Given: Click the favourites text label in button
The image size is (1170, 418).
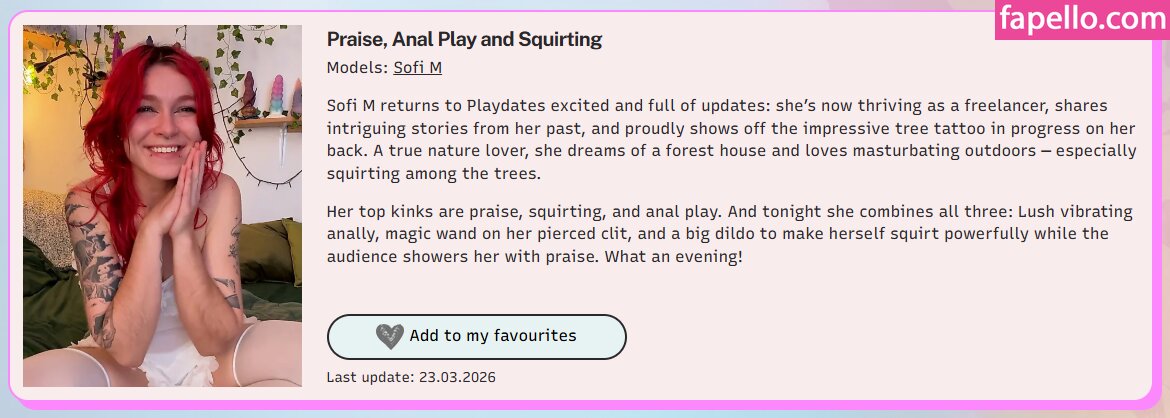Looking at the screenshot, I should [x=493, y=336].
